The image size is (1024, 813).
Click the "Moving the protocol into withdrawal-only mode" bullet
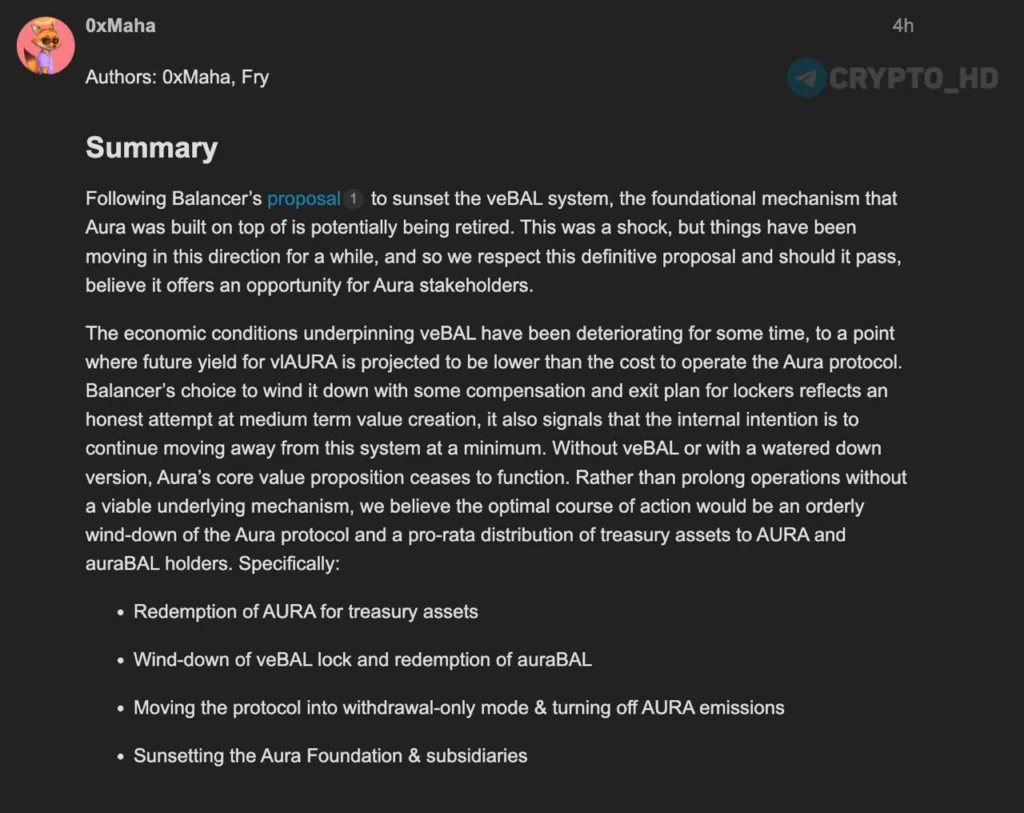(458, 707)
